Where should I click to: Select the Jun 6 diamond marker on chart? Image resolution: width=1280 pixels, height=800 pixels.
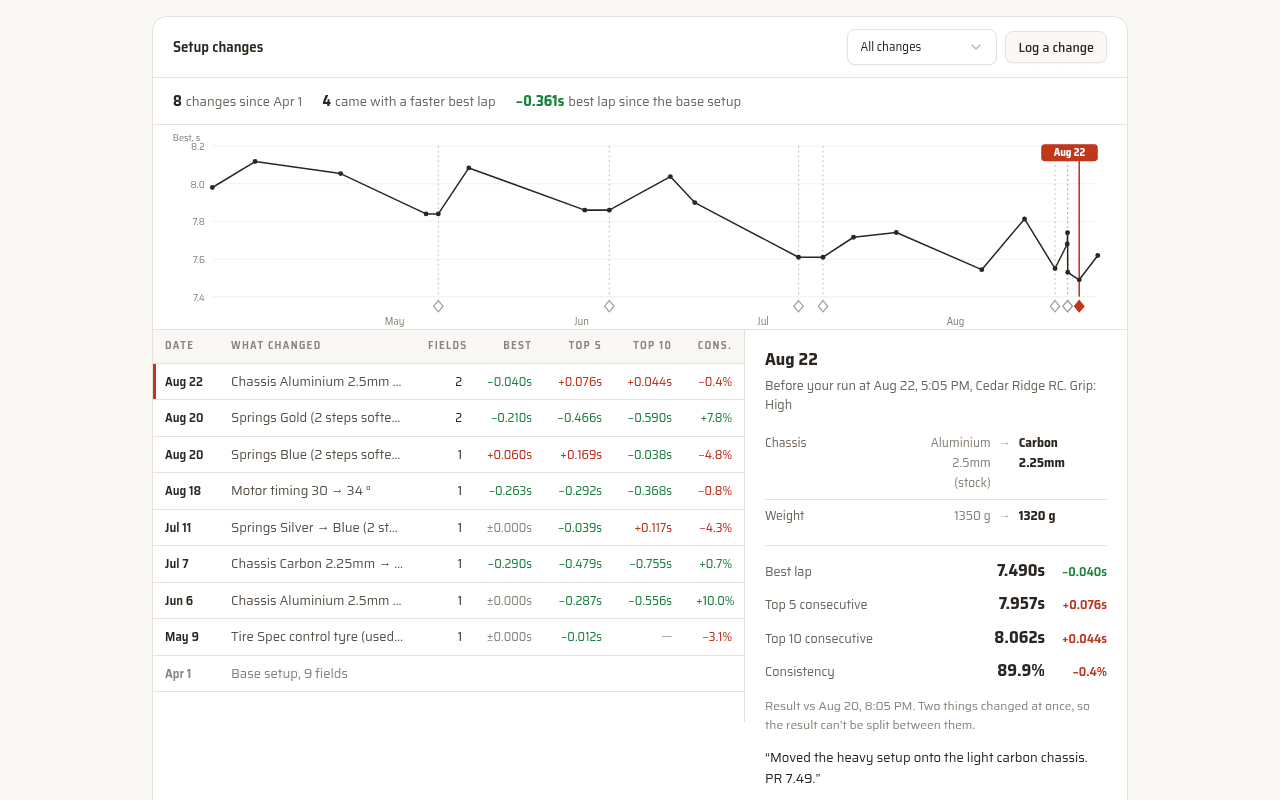609,306
